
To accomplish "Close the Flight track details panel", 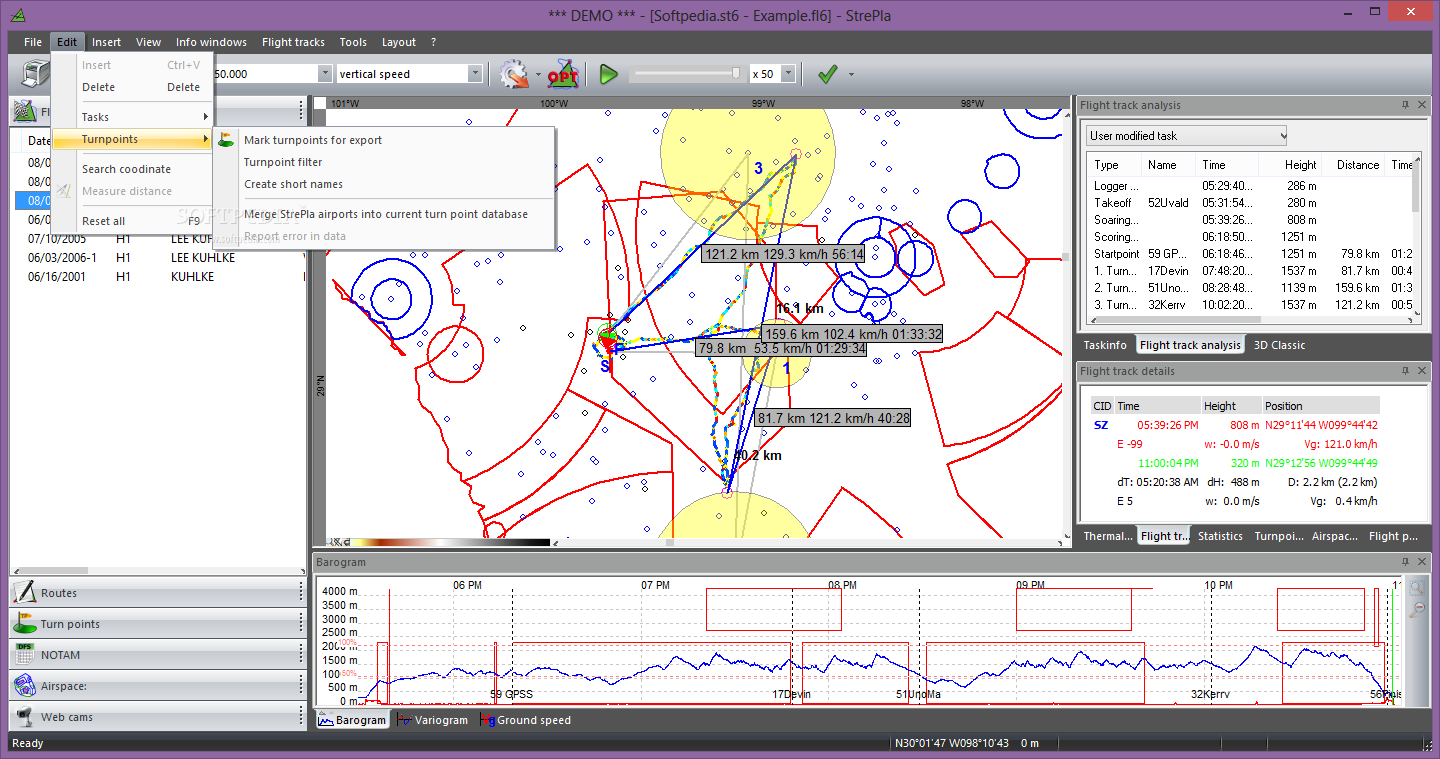I will click(x=1421, y=371).
